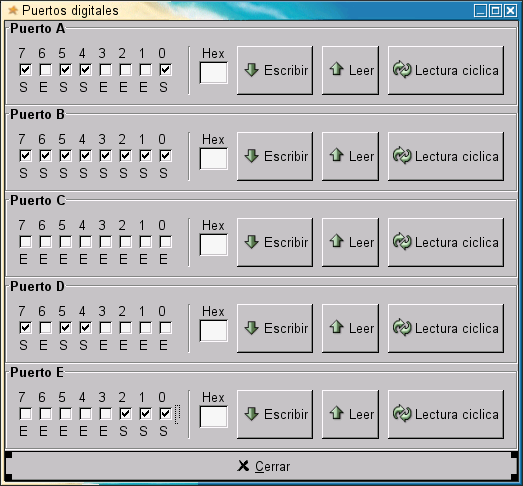The height and width of the screenshot is (486, 523).
Task: Click the Hex input field of Puerto A
Action: click(213, 73)
